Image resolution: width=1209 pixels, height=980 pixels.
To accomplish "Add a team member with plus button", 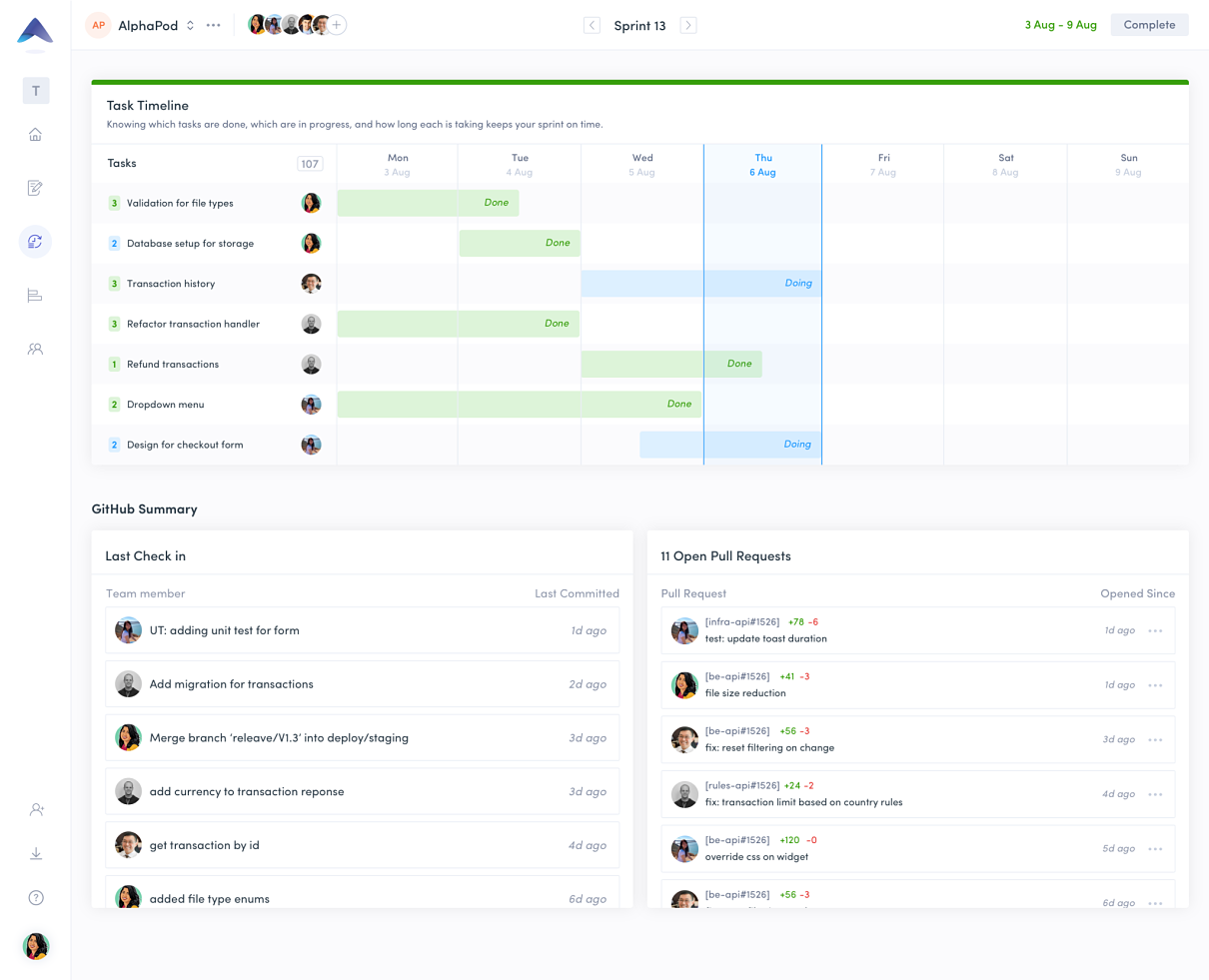I will coord(338,25).
